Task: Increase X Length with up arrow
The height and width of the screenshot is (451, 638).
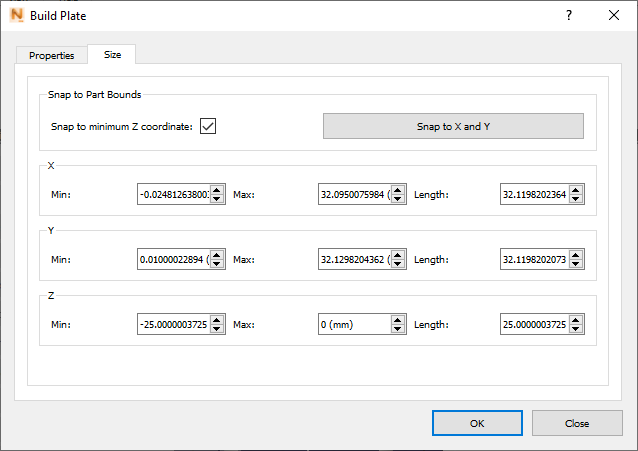Action: pyautogui.click(x=576, y=190)
